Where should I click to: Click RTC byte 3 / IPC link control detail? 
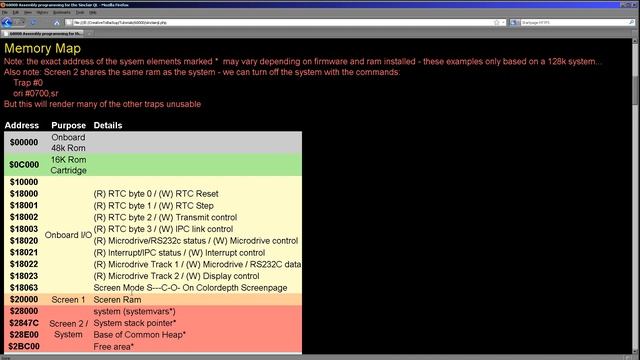[x=163, y=229]
